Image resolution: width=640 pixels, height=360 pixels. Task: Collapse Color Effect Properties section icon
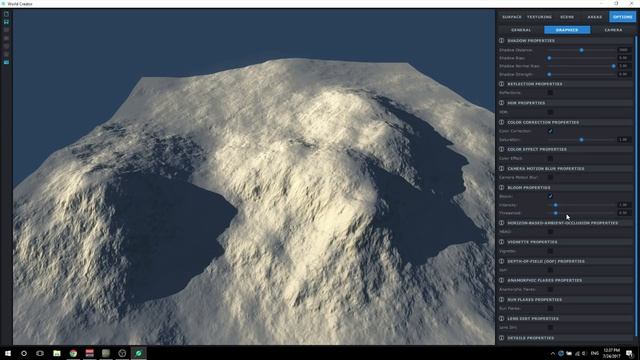pos(502,149)
